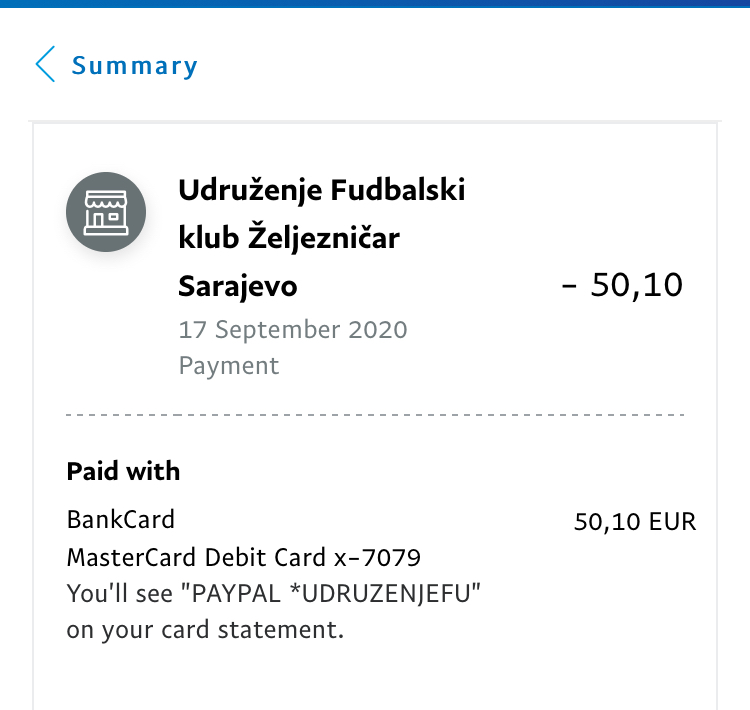Click the letter S in Summary
This screenshot has width=750, height=710.
click(x=78, y=65)
